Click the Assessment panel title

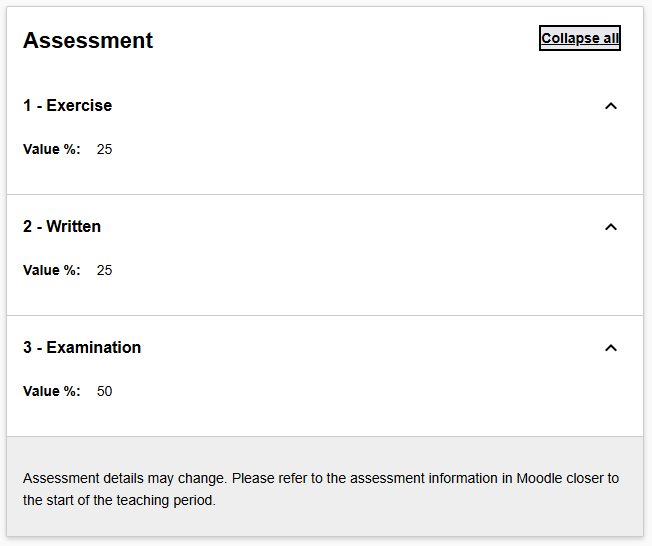[x=88, y=40]
